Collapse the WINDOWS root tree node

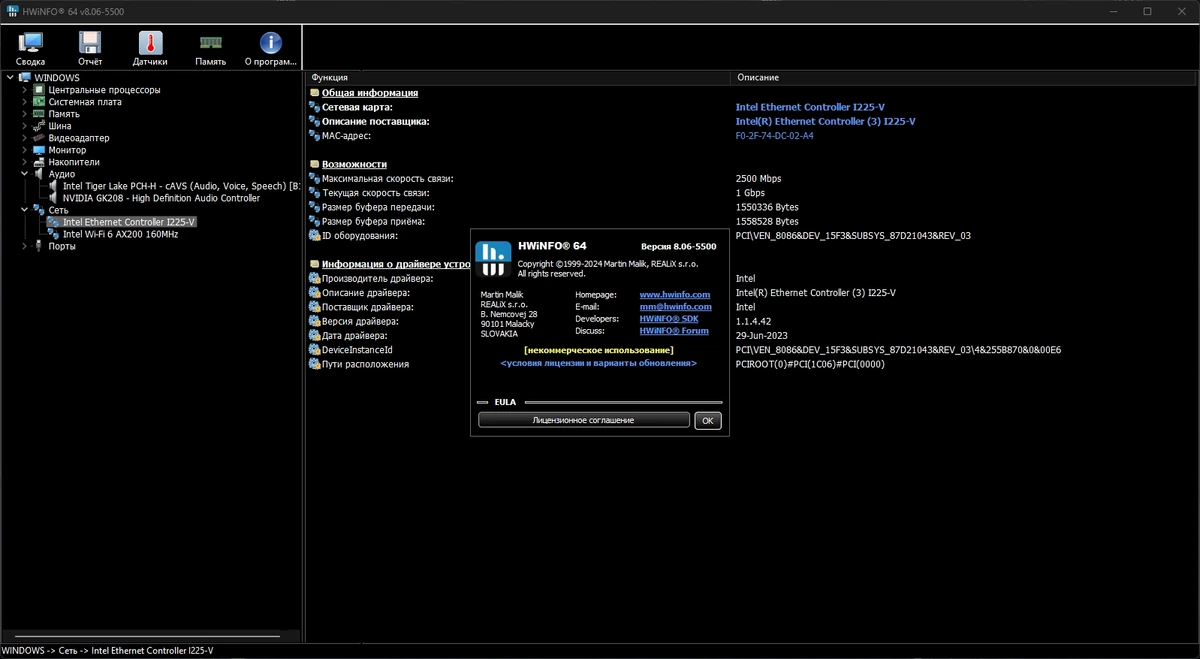tap(10, 78)
